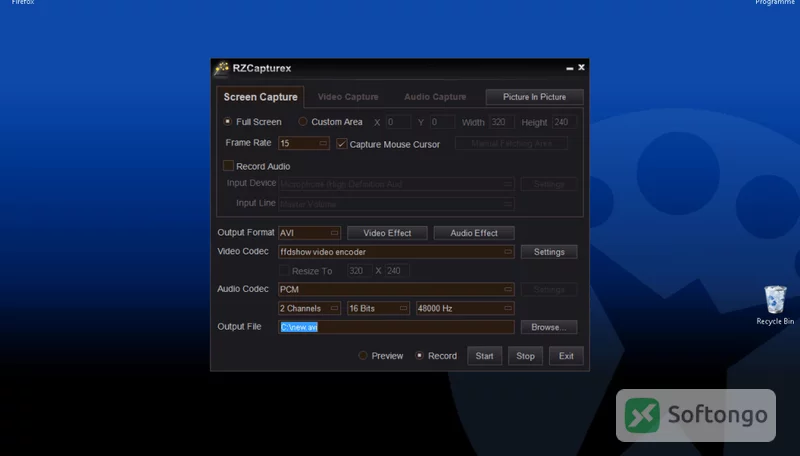Expand the Video Codec dropdown
Viewport: 800px width, 456px height.
[x=396, y=251]
